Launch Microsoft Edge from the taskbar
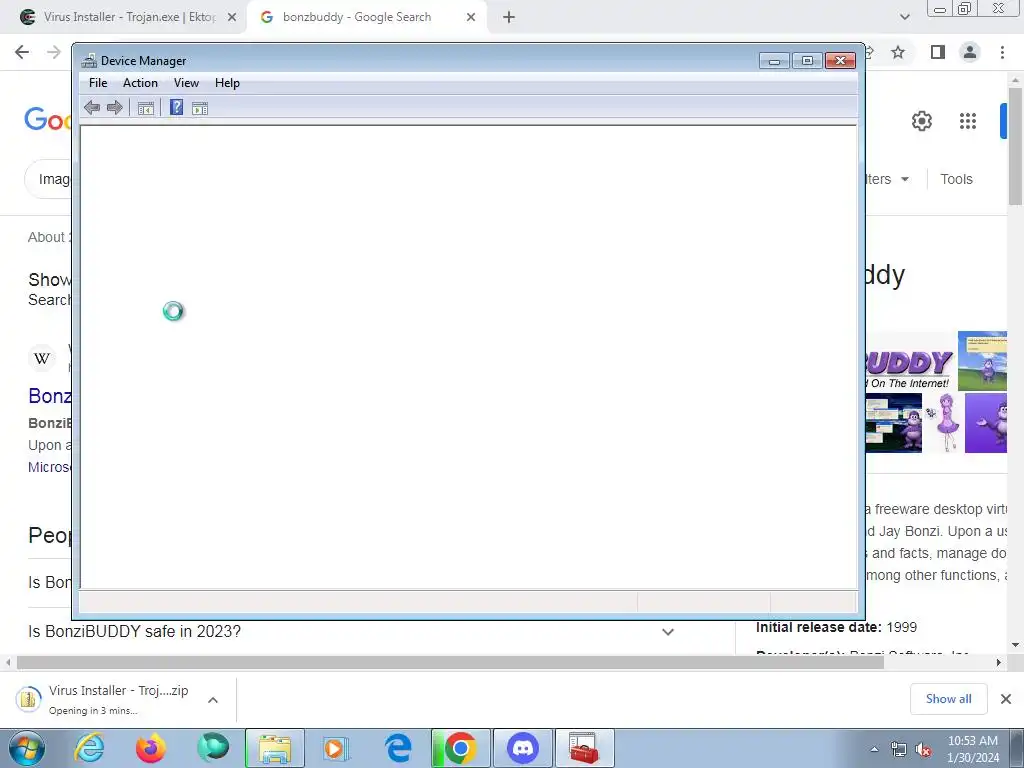Viewport: 1024px width, 768px height. coord(398,748)
